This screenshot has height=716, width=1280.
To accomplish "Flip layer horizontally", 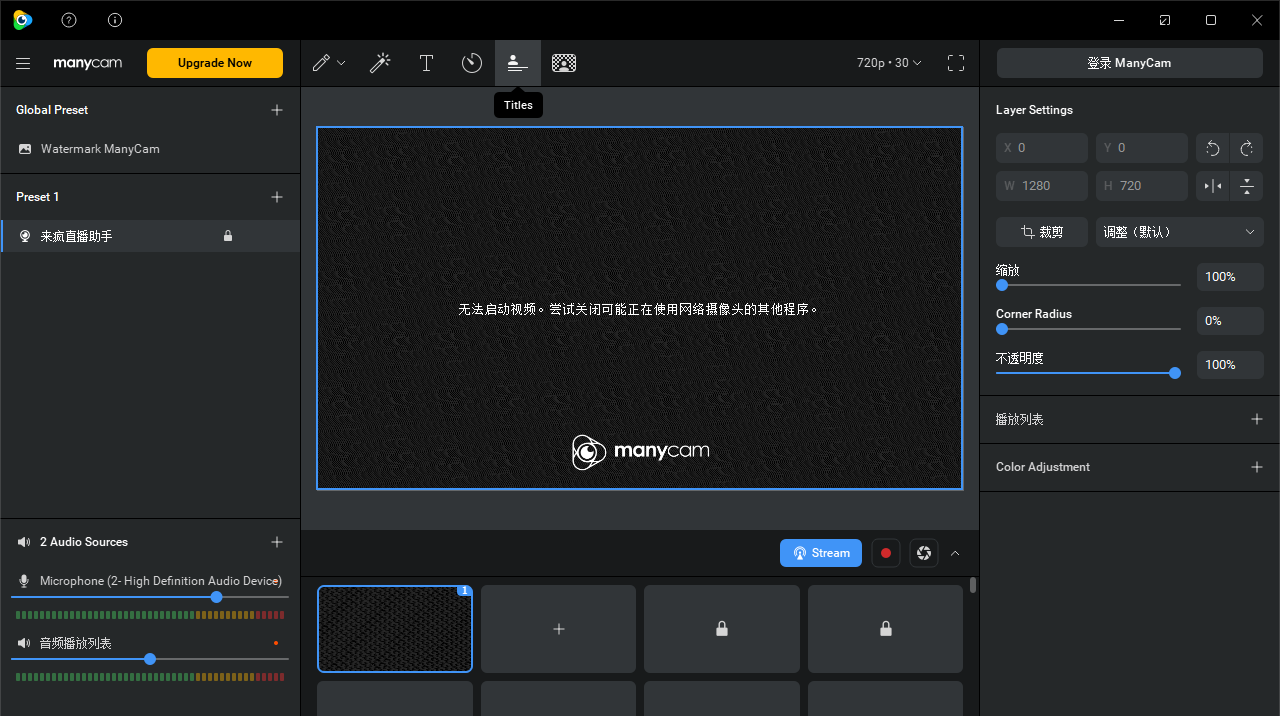I will (1213, 186).
